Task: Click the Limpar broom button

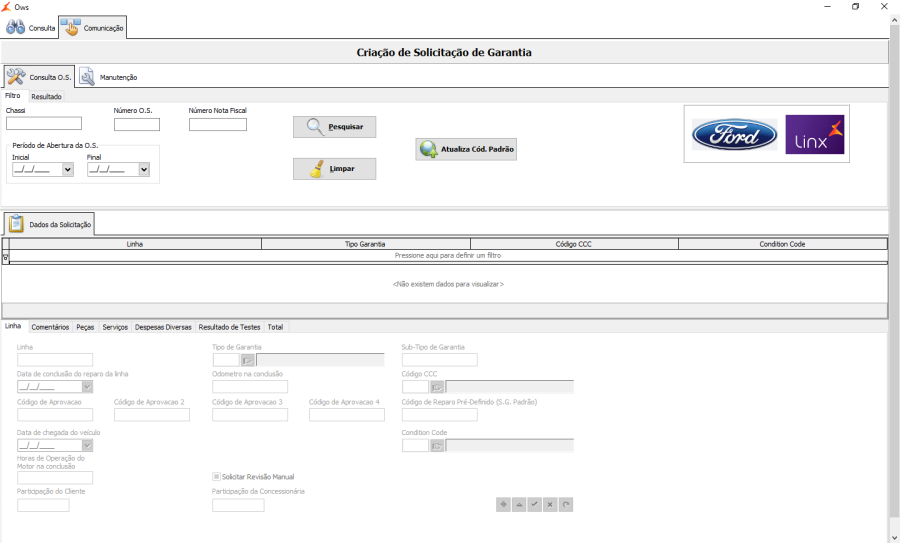Action: coord(335,169)
